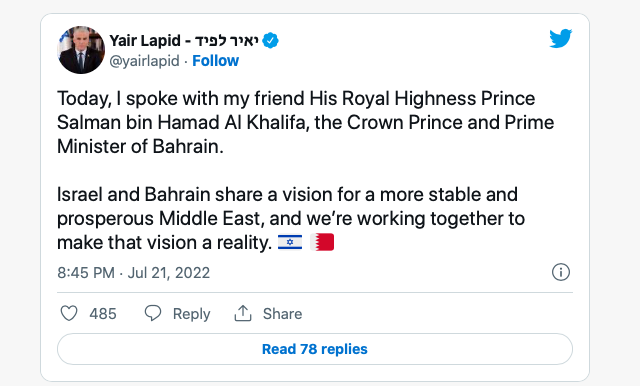Viewport: 640px width, 386px height.
Task: Click the Reply text label
Action: point(191,314)
